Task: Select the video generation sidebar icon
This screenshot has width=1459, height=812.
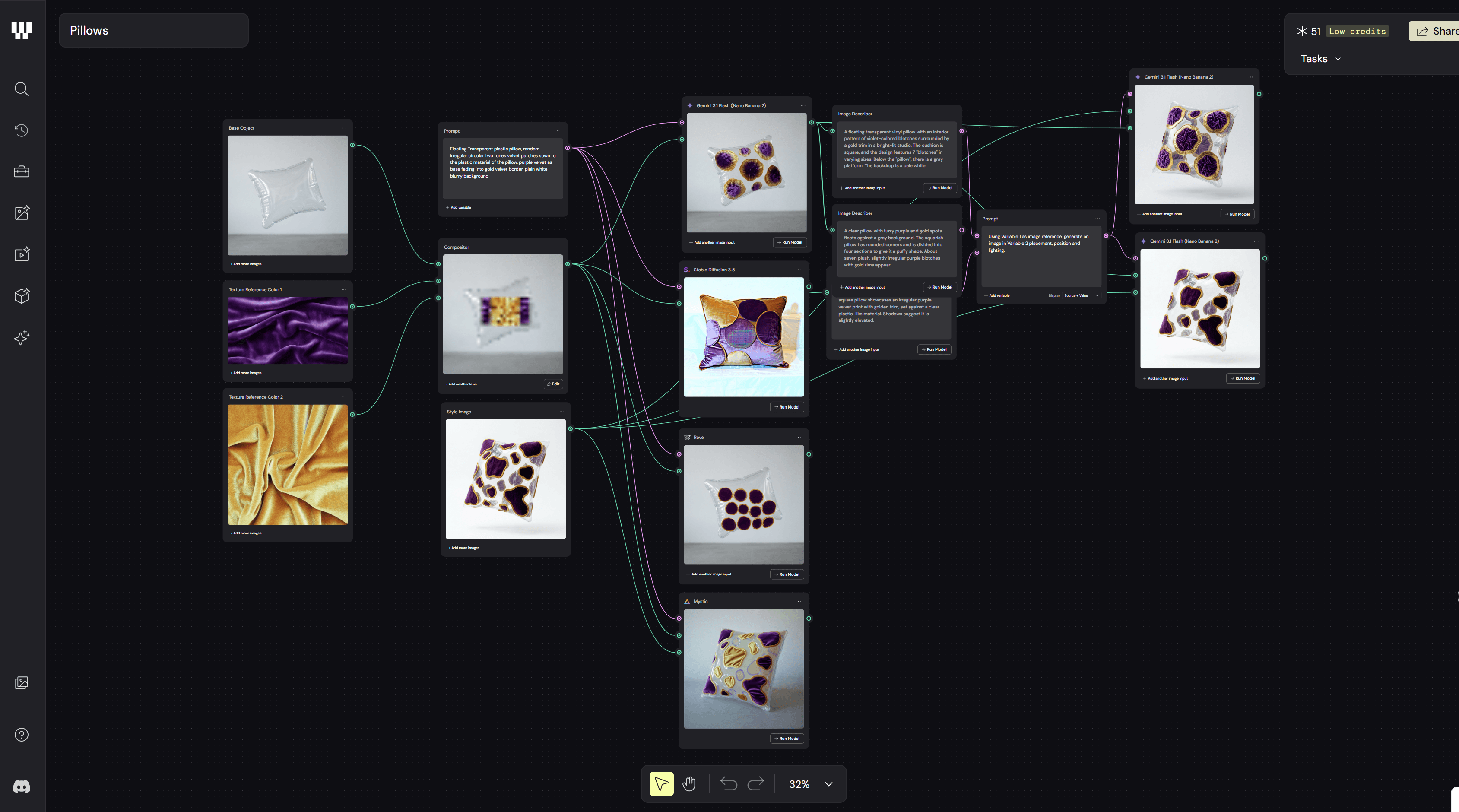Action: click(x=22, y=254)
